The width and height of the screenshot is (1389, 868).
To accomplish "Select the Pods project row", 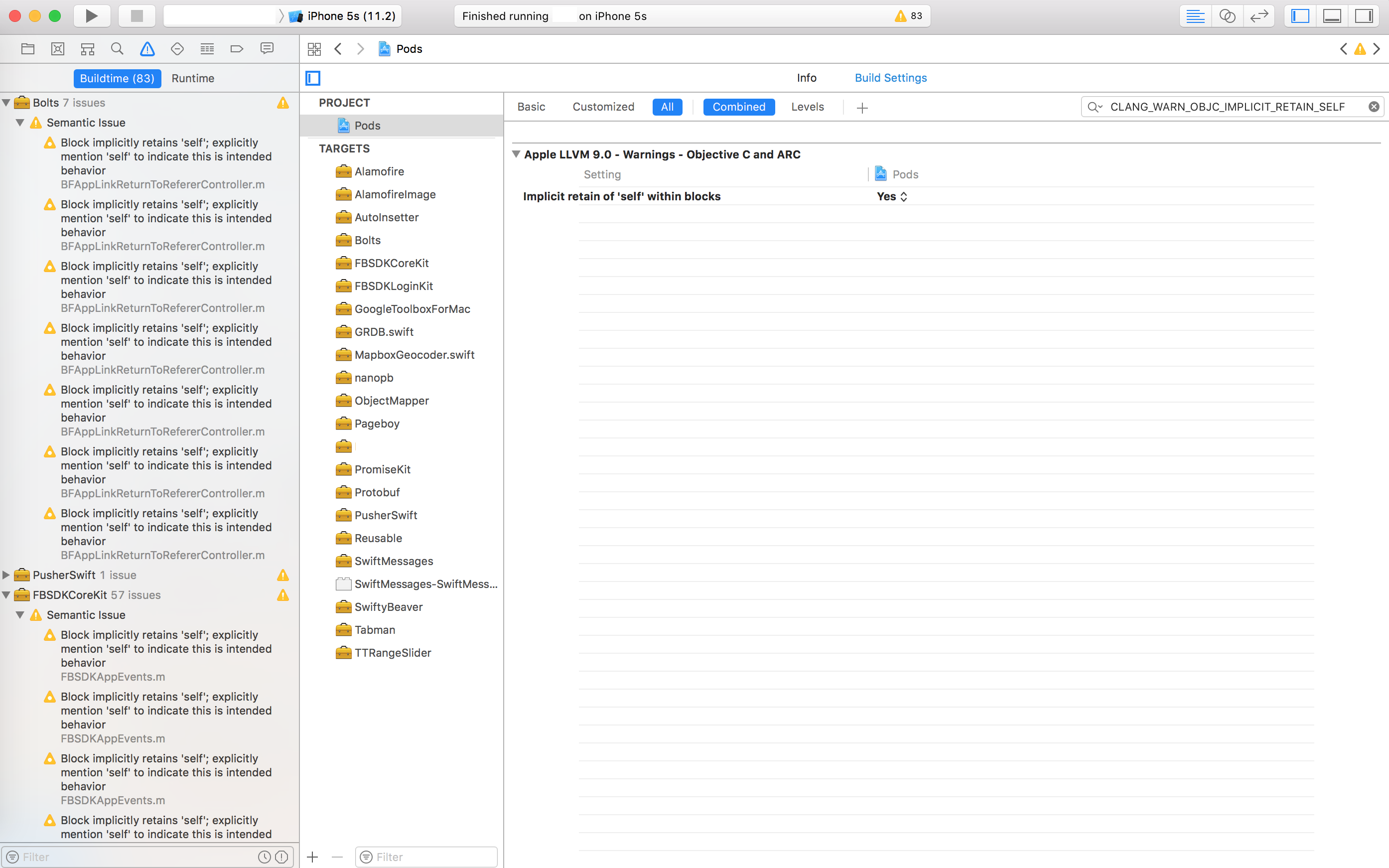I will point(402,126).
